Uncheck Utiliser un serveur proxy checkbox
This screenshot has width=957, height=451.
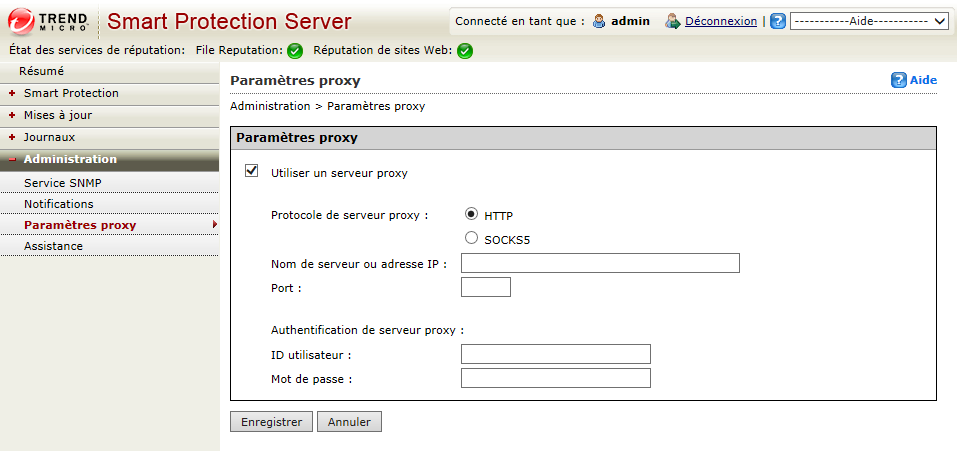(x=252, y=172)
